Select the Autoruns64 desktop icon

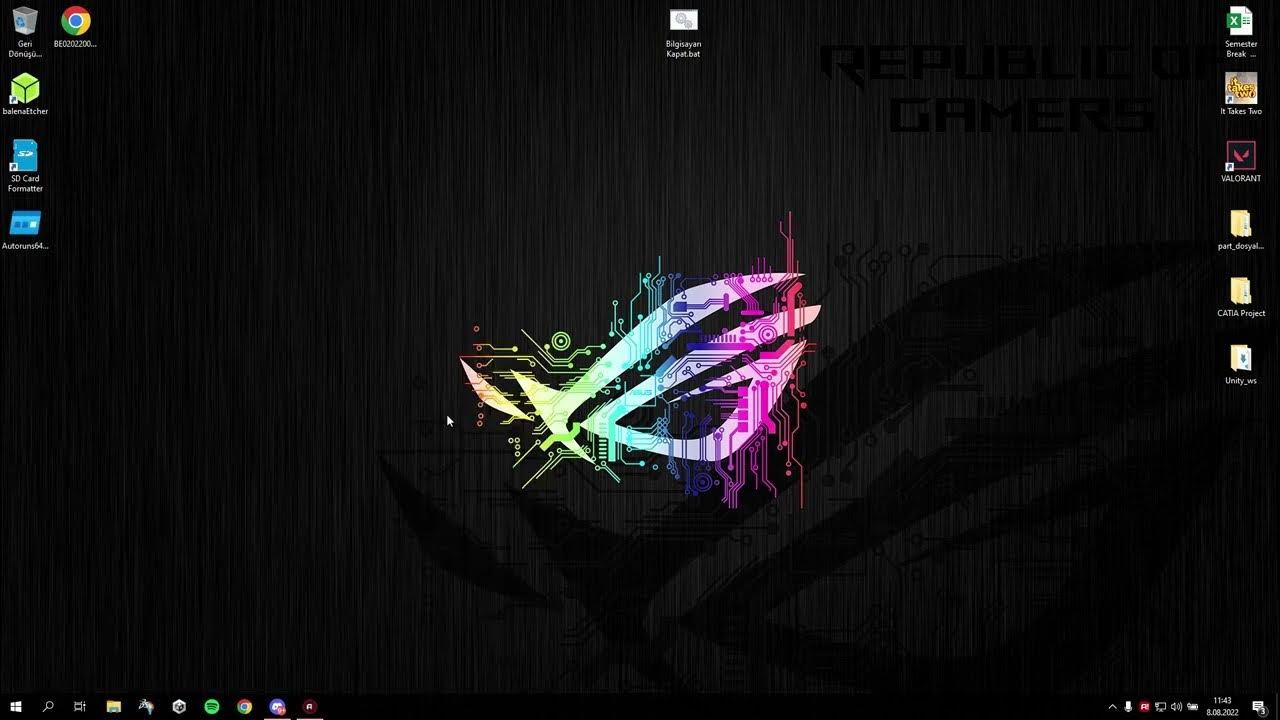[x=25, y=230]
